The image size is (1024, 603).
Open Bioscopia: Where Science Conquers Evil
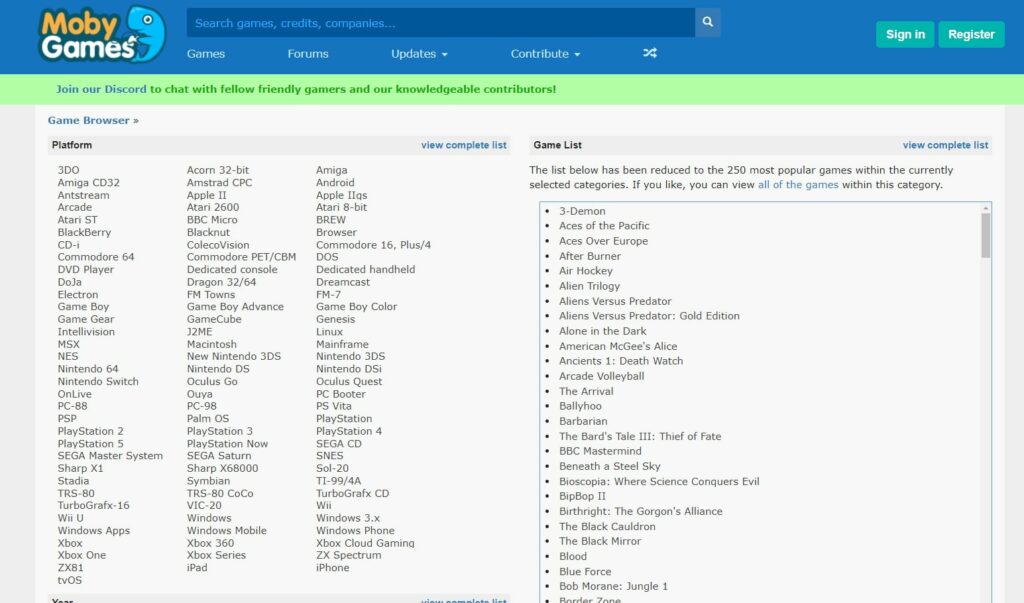click(659, 481)
